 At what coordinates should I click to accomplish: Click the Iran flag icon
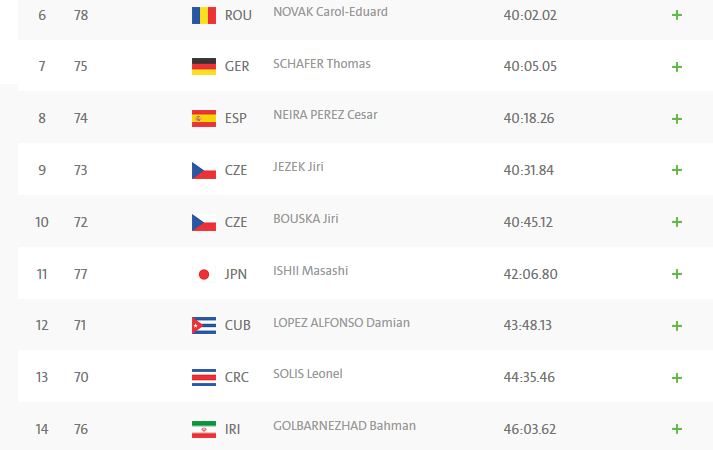pyautogui.click(x=204, y=430)
